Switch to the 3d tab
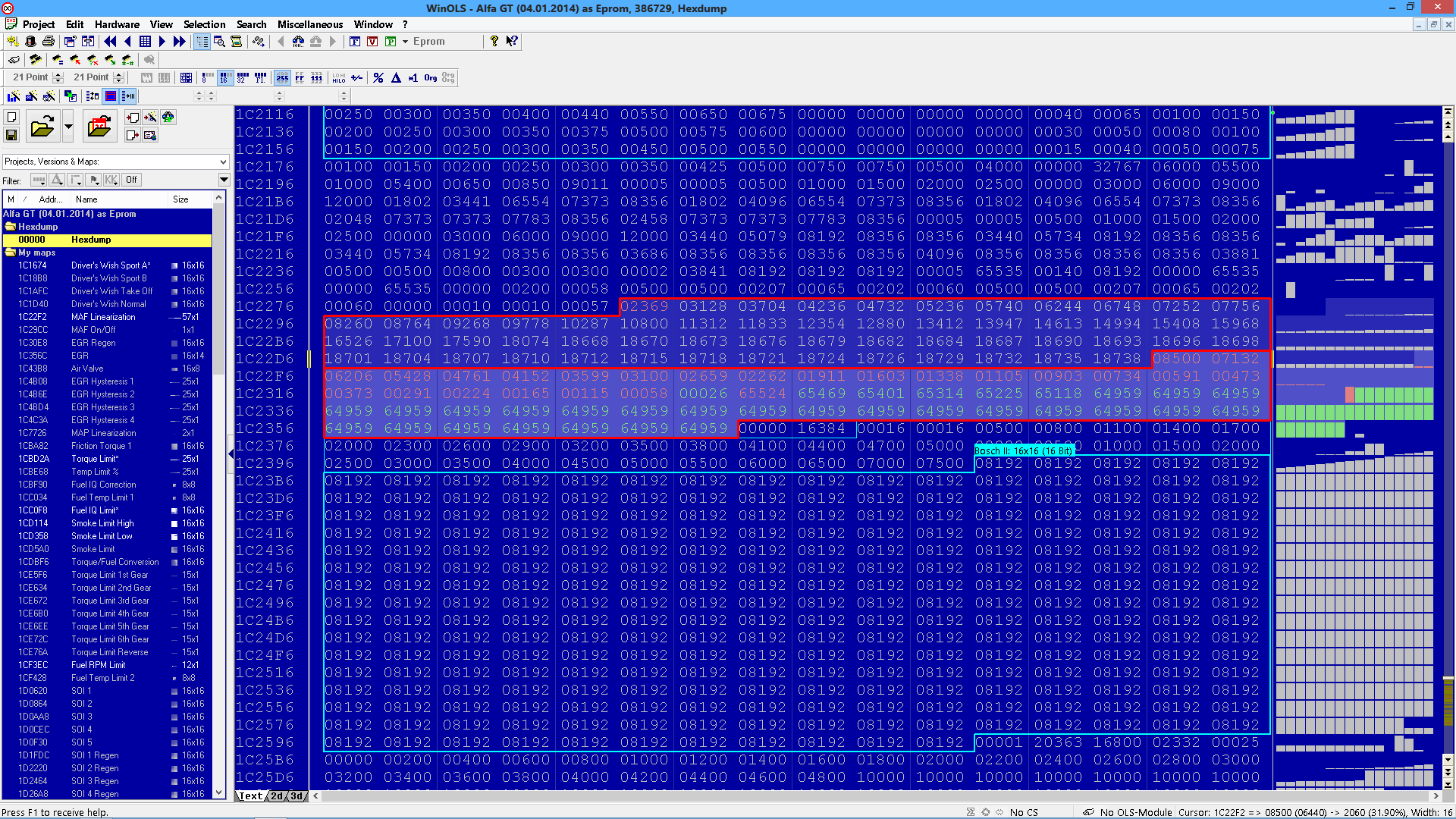The width and height of the screenshot is (1456, 819). (x=297, y=796)
